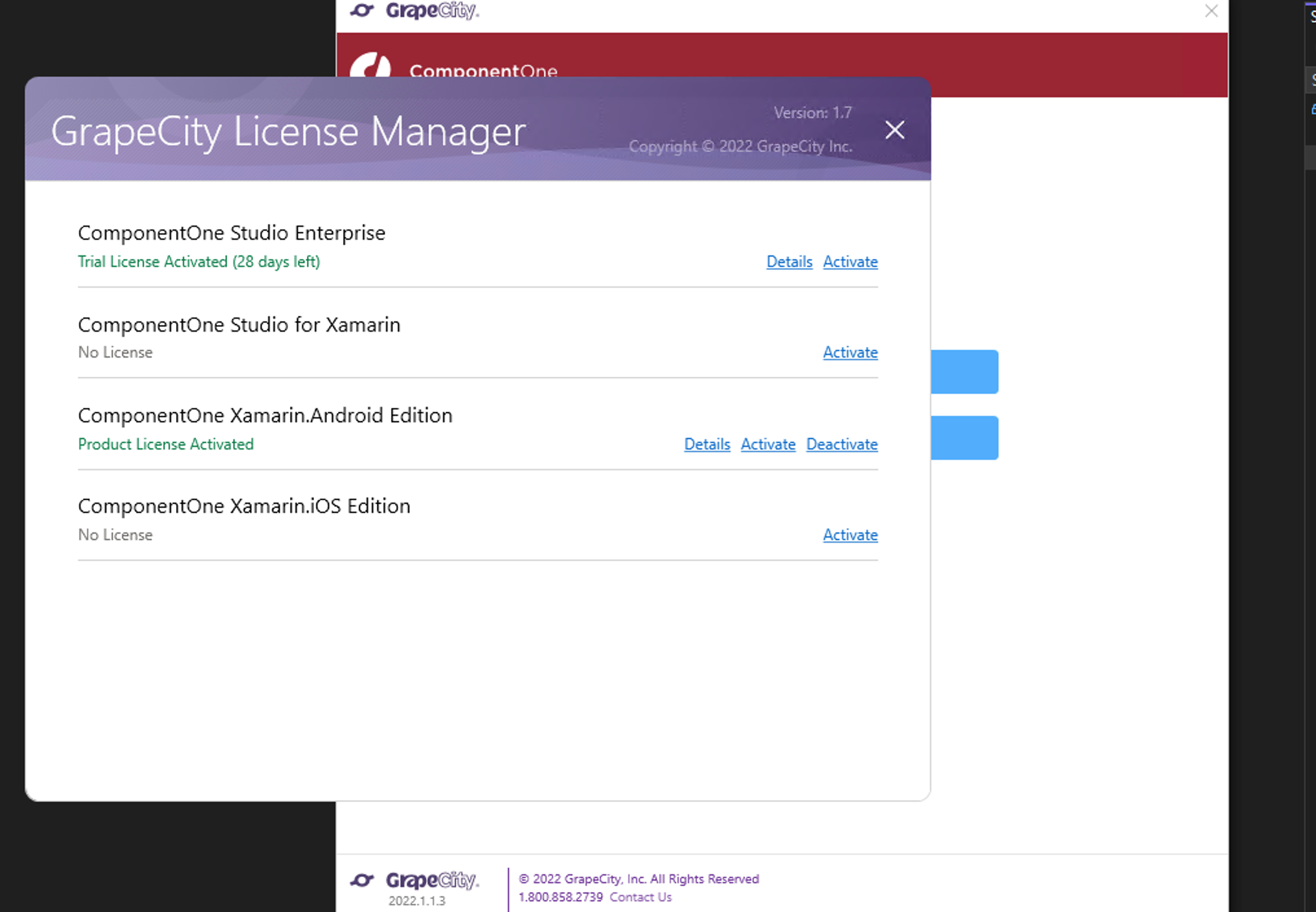Image resolution: width=1316 pixels, height=912 pixels.
Task: Select 'No License' under Studio for Xamarin
Action: click(115, 352)
